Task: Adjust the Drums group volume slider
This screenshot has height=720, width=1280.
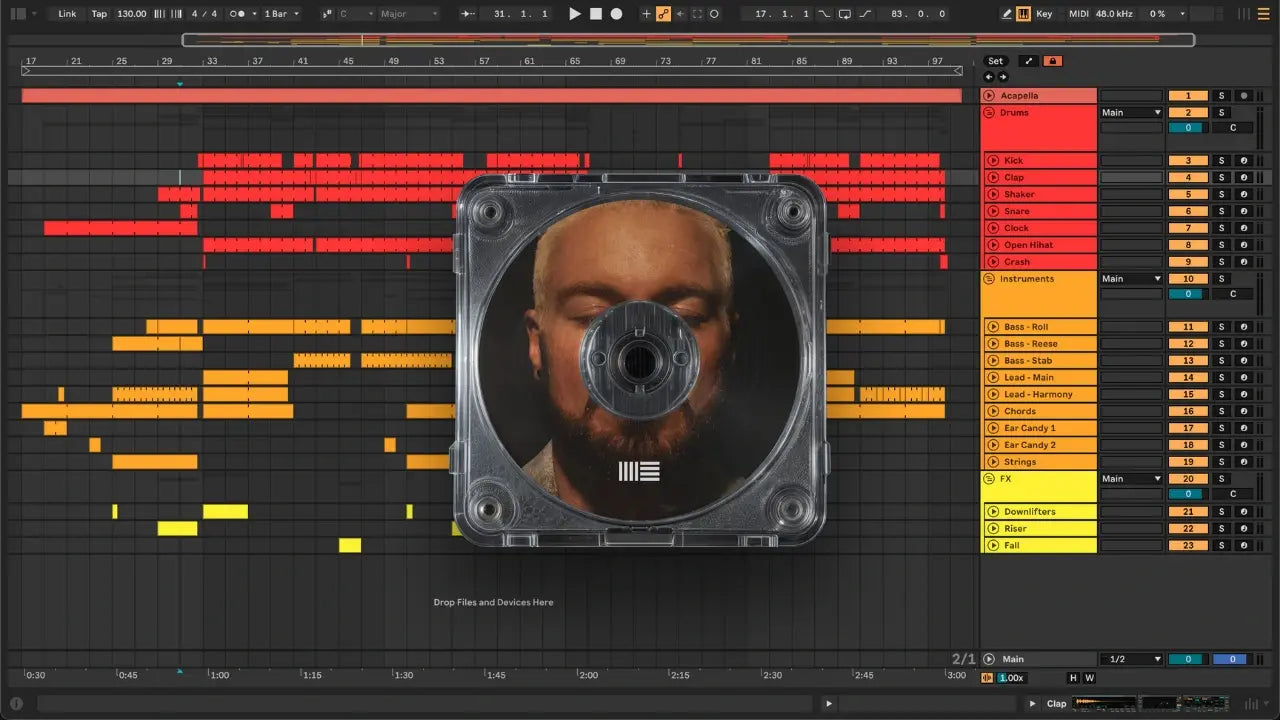Action: click(x=1187, y=128)
